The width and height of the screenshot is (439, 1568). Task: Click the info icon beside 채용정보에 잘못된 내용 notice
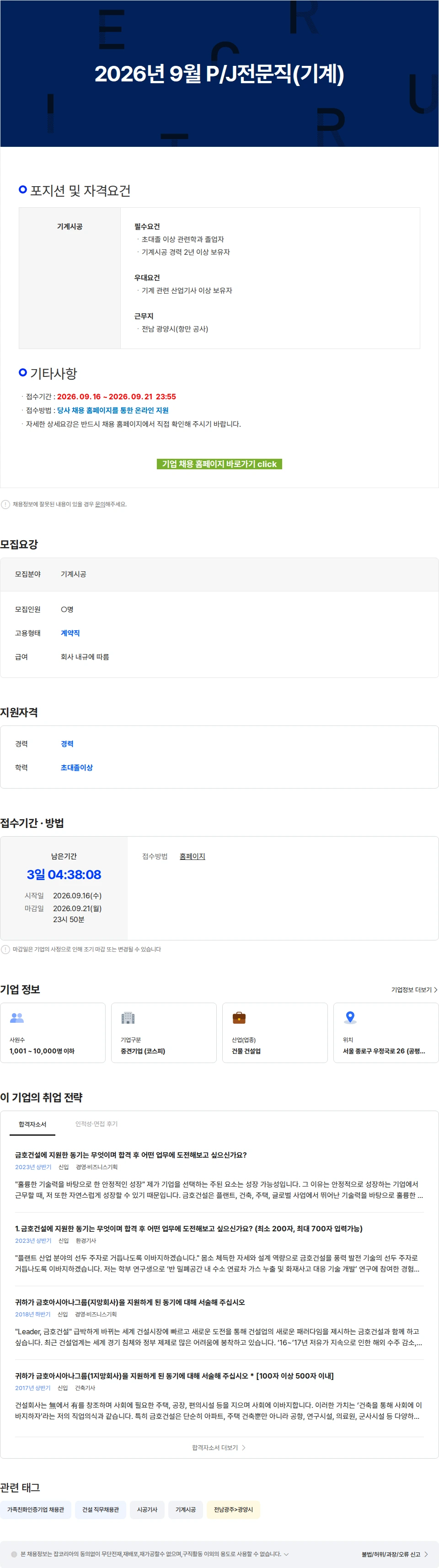[x=5, y=505]
